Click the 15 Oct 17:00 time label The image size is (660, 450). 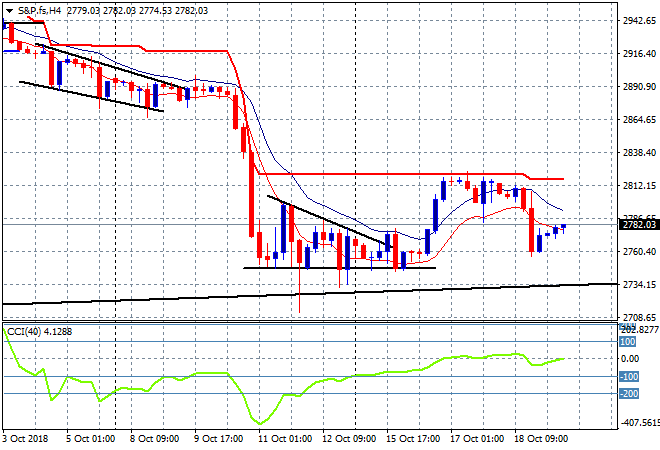(x=413, y=439)
